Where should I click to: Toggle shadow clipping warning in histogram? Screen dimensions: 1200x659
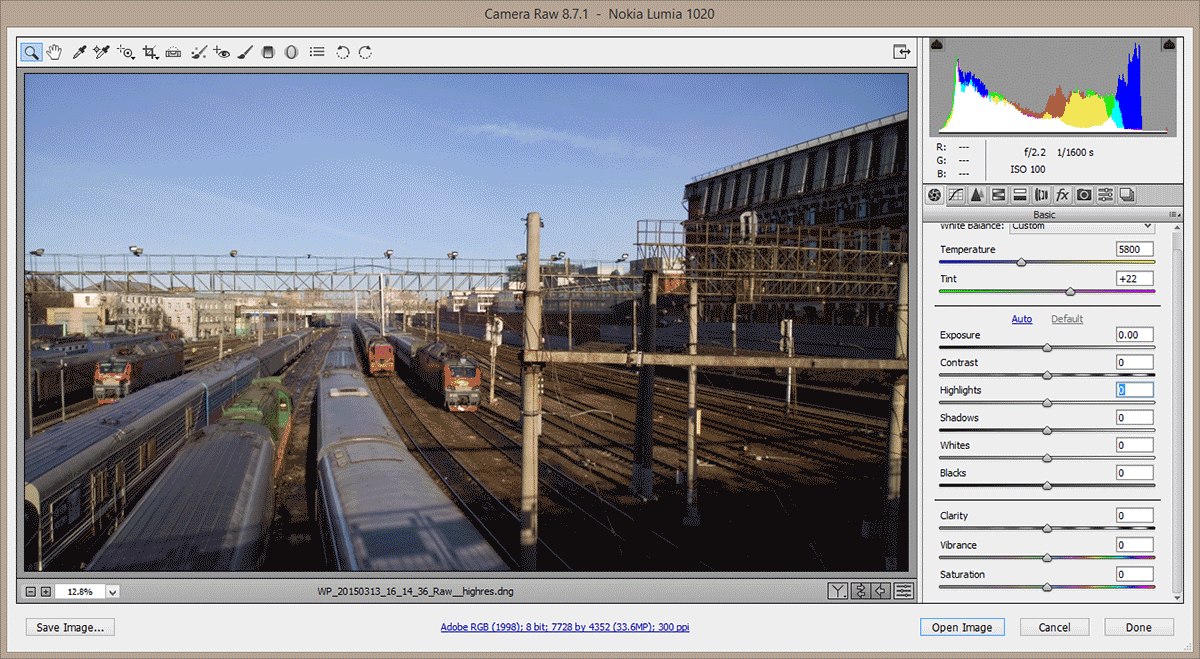pyautogui.click(x=937, y=45)
